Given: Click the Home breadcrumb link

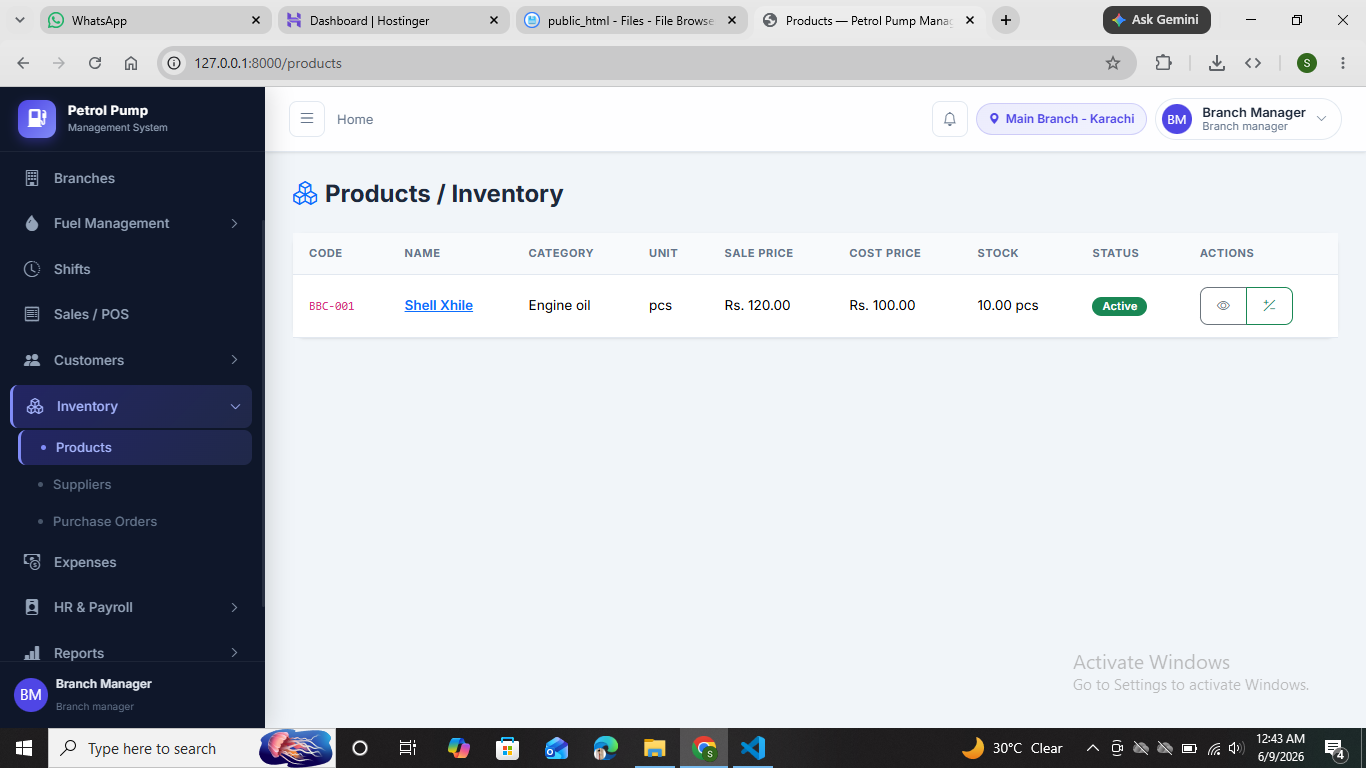Looking at the screenshot, I should [x=355, y=119].
